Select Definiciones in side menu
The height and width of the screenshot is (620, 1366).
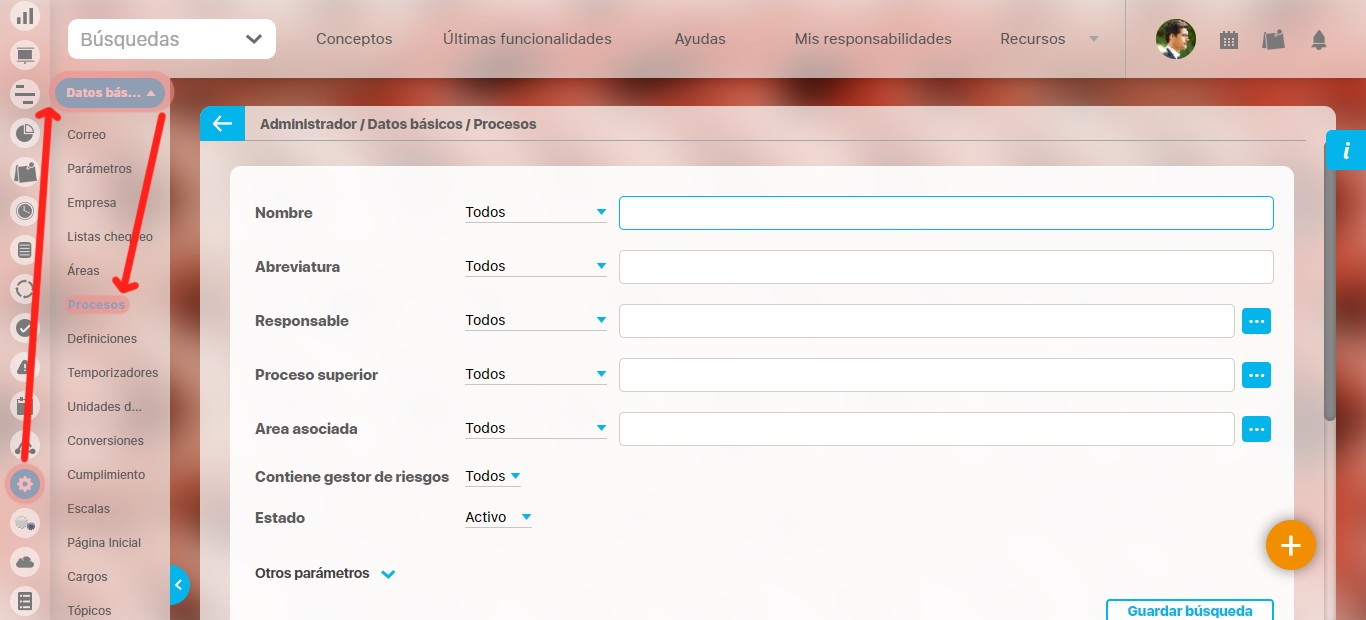coord(102,339)
